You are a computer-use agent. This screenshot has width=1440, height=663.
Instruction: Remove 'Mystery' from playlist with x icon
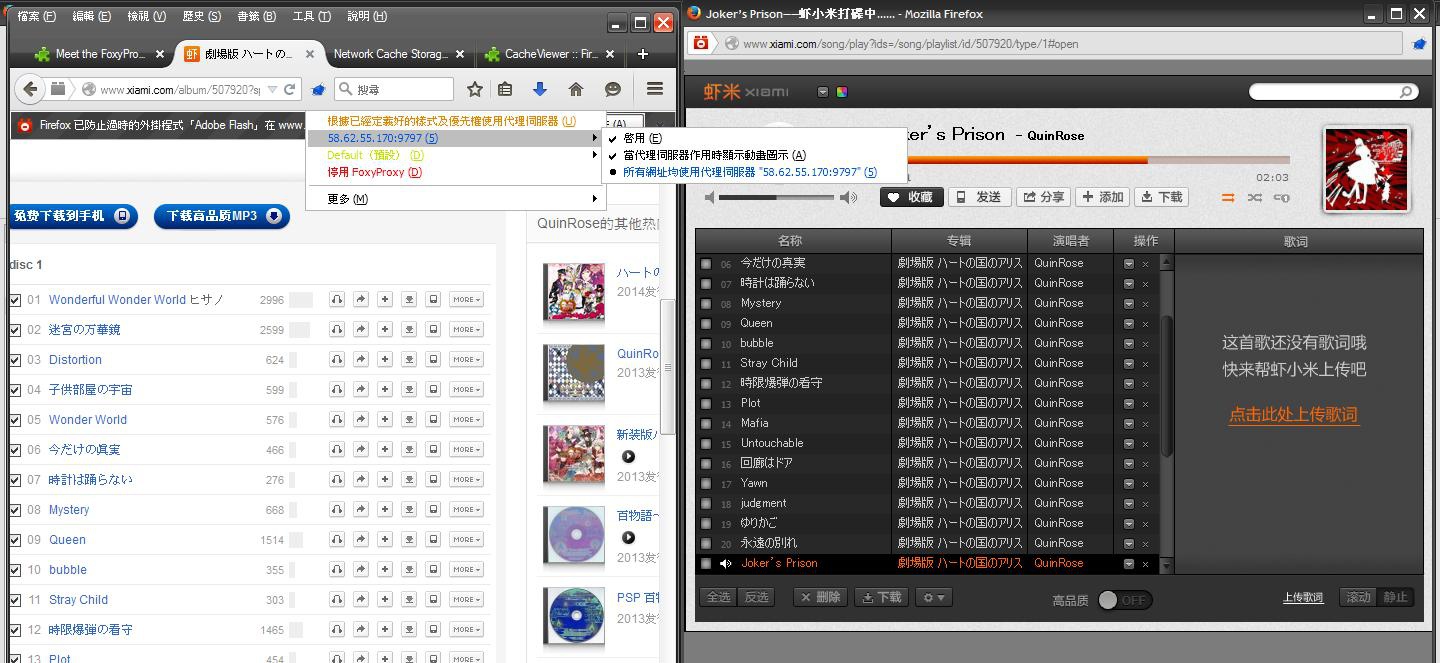(1145, 304)
